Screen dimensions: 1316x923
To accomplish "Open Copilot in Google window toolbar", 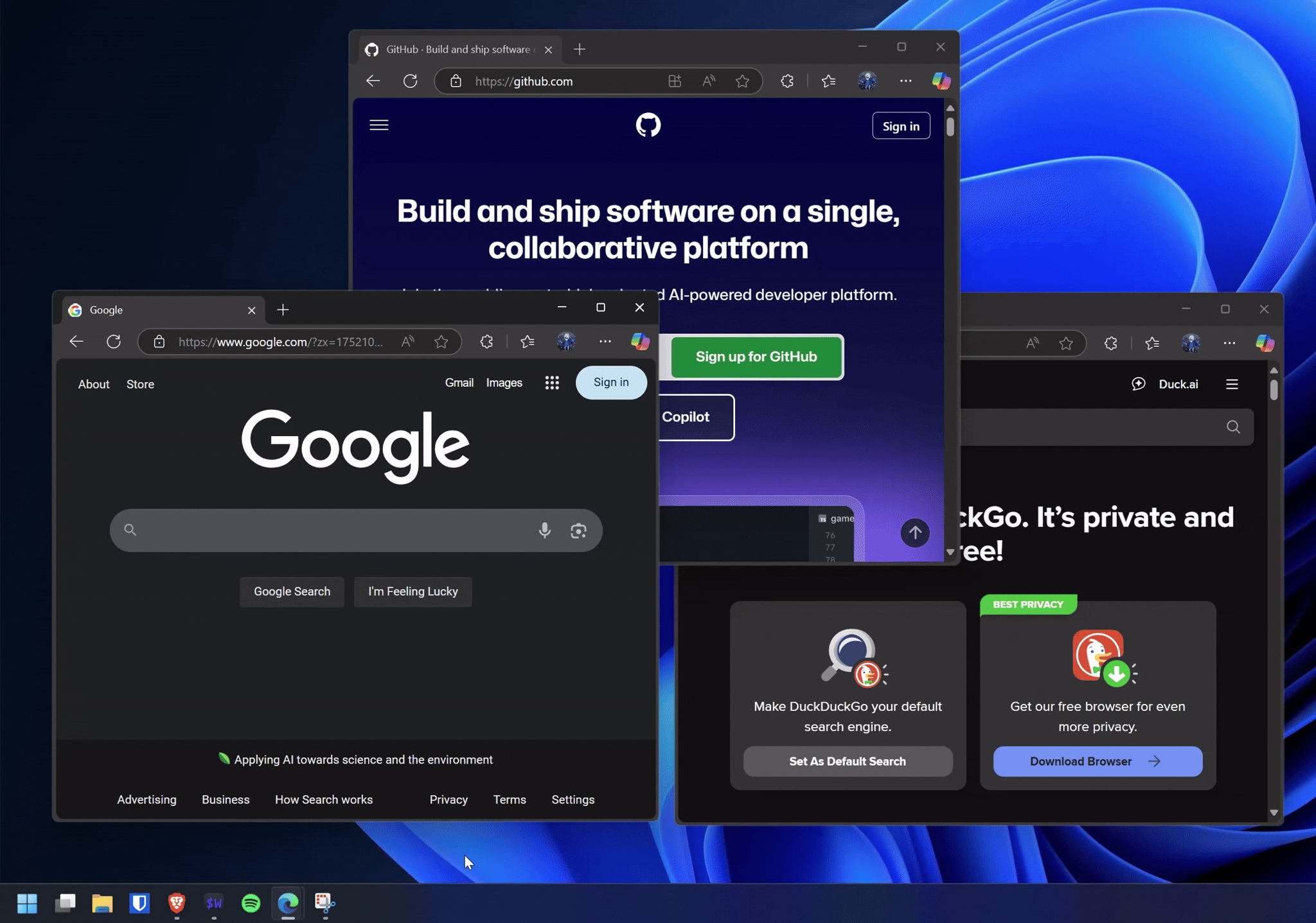I will [640, 342].
